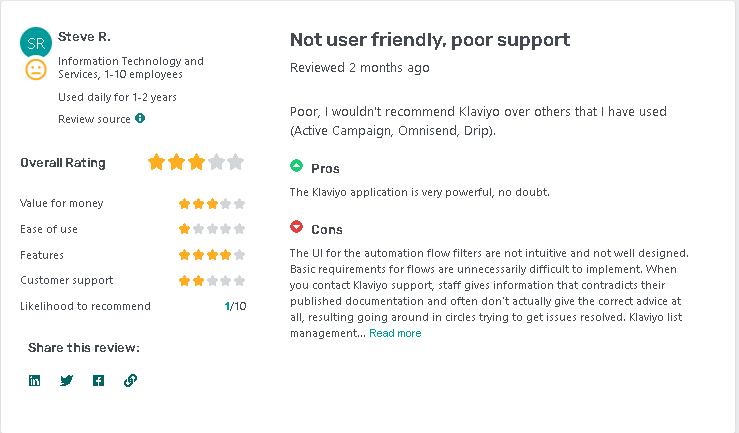The image size is (739, 433).
Task: Click the Customer support star rating
Action: [x=212, y=281]
